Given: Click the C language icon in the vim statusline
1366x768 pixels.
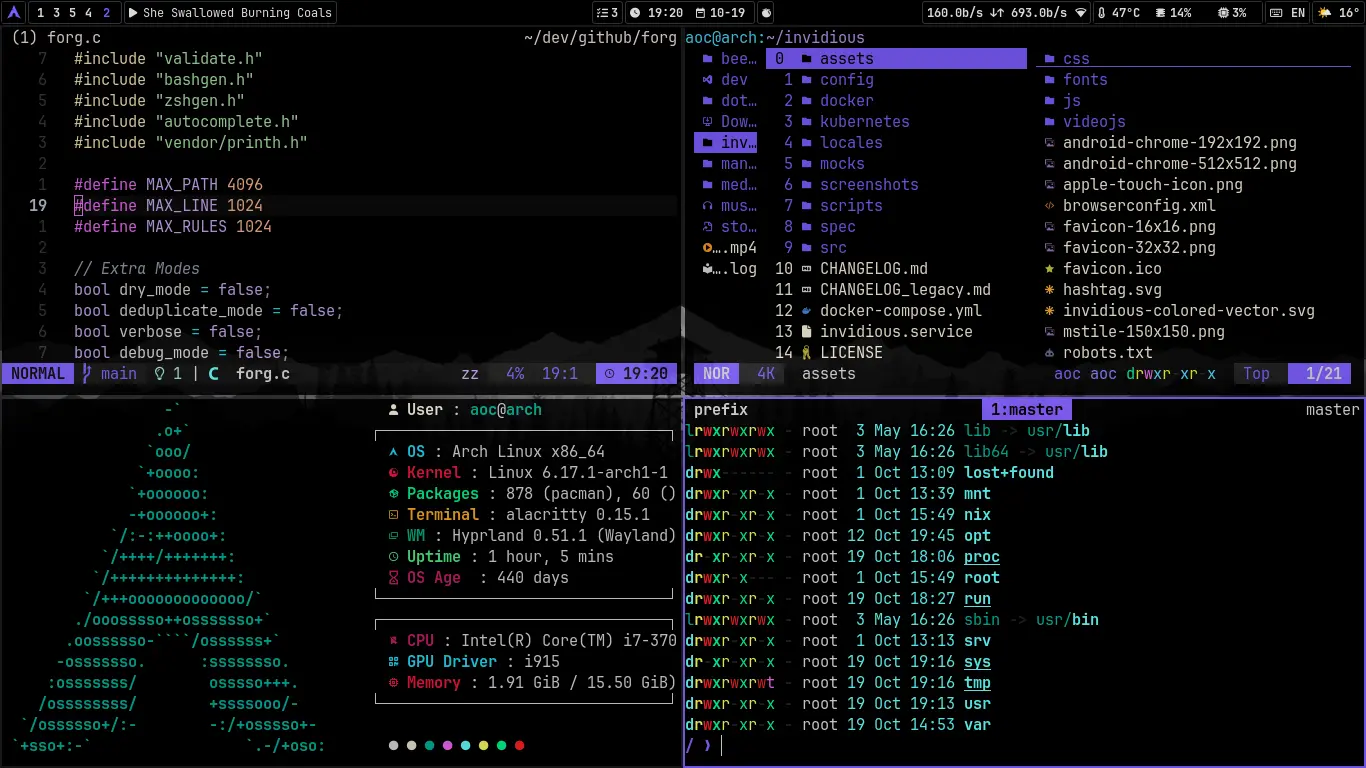Looking at the screenshot, I should click(213, 374).
